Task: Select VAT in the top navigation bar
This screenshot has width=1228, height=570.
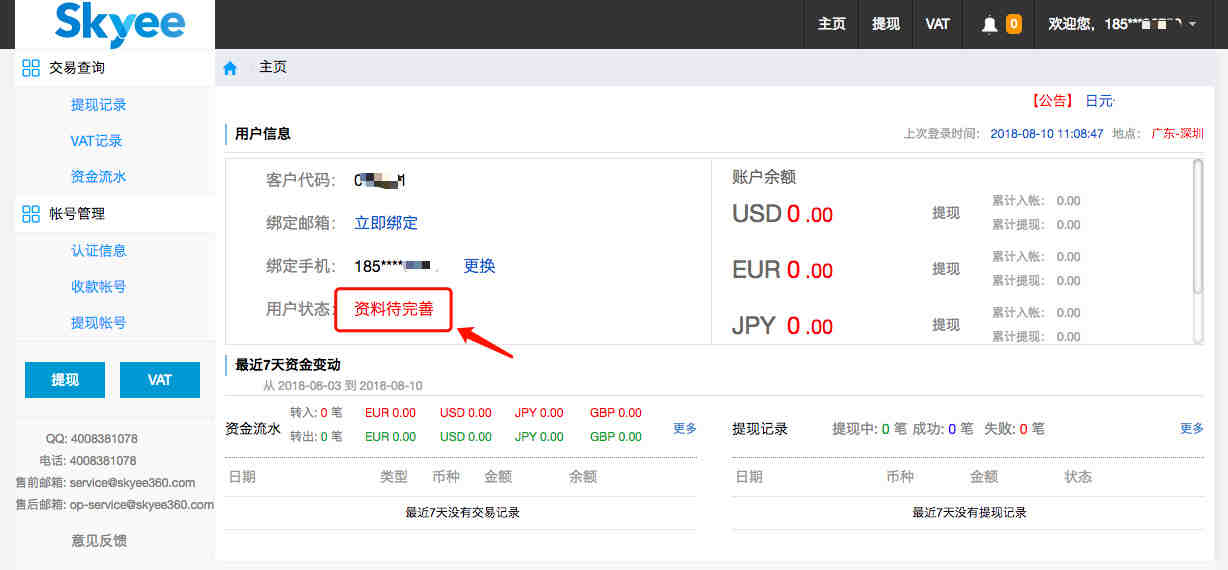Action: point(937,25)
